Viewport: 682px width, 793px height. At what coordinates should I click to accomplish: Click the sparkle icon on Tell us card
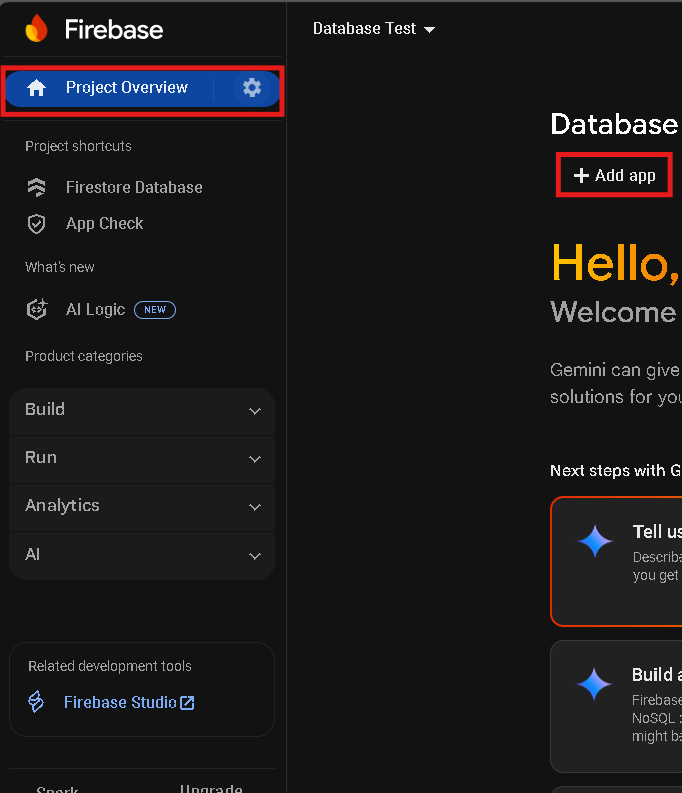click(x=595, y=541)
